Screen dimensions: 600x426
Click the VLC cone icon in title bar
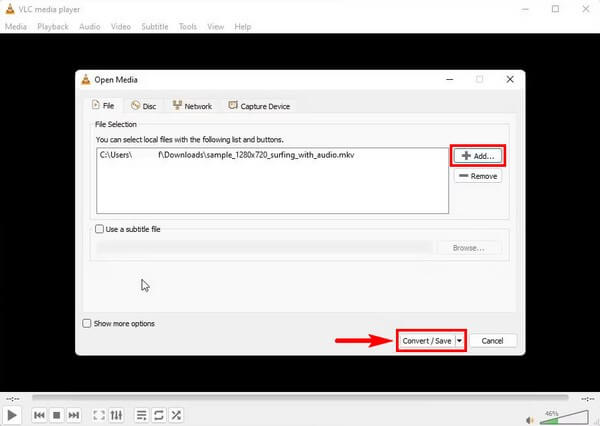[x=10, y=9]
